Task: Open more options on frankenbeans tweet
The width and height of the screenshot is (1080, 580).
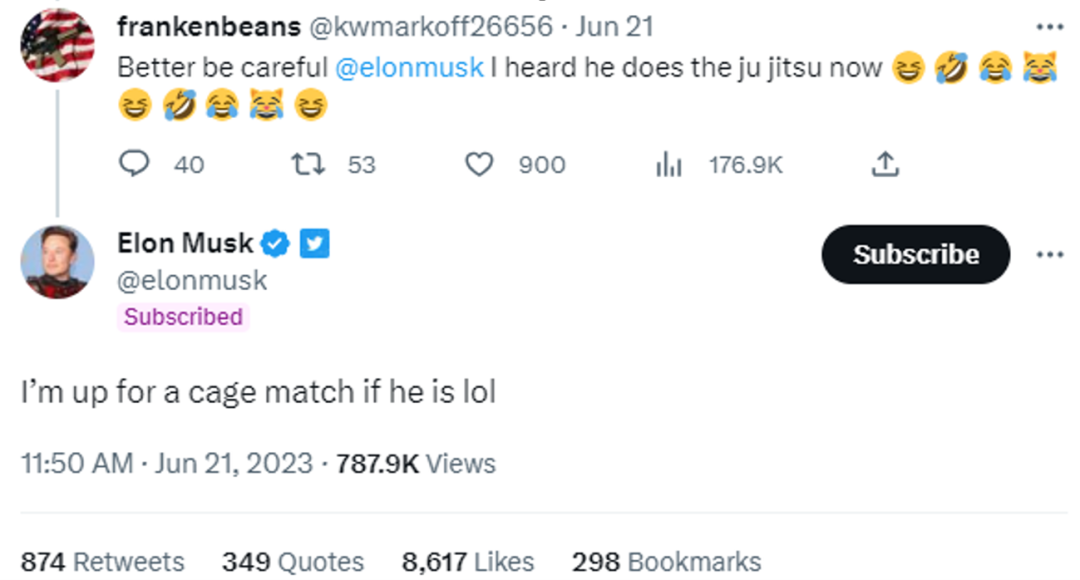Action: (1050, 27)
